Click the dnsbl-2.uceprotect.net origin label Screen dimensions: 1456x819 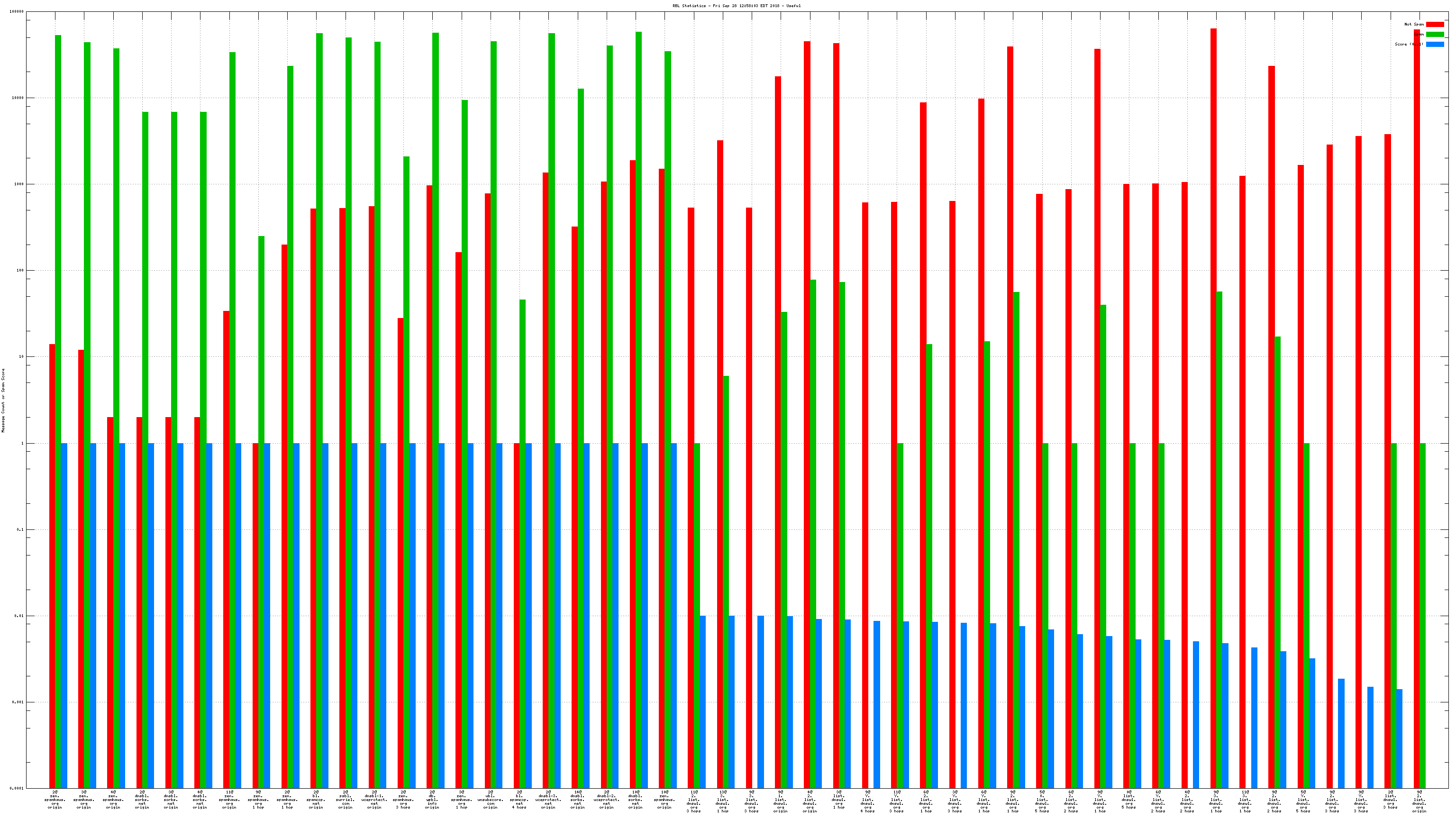(x=607, y=800)
